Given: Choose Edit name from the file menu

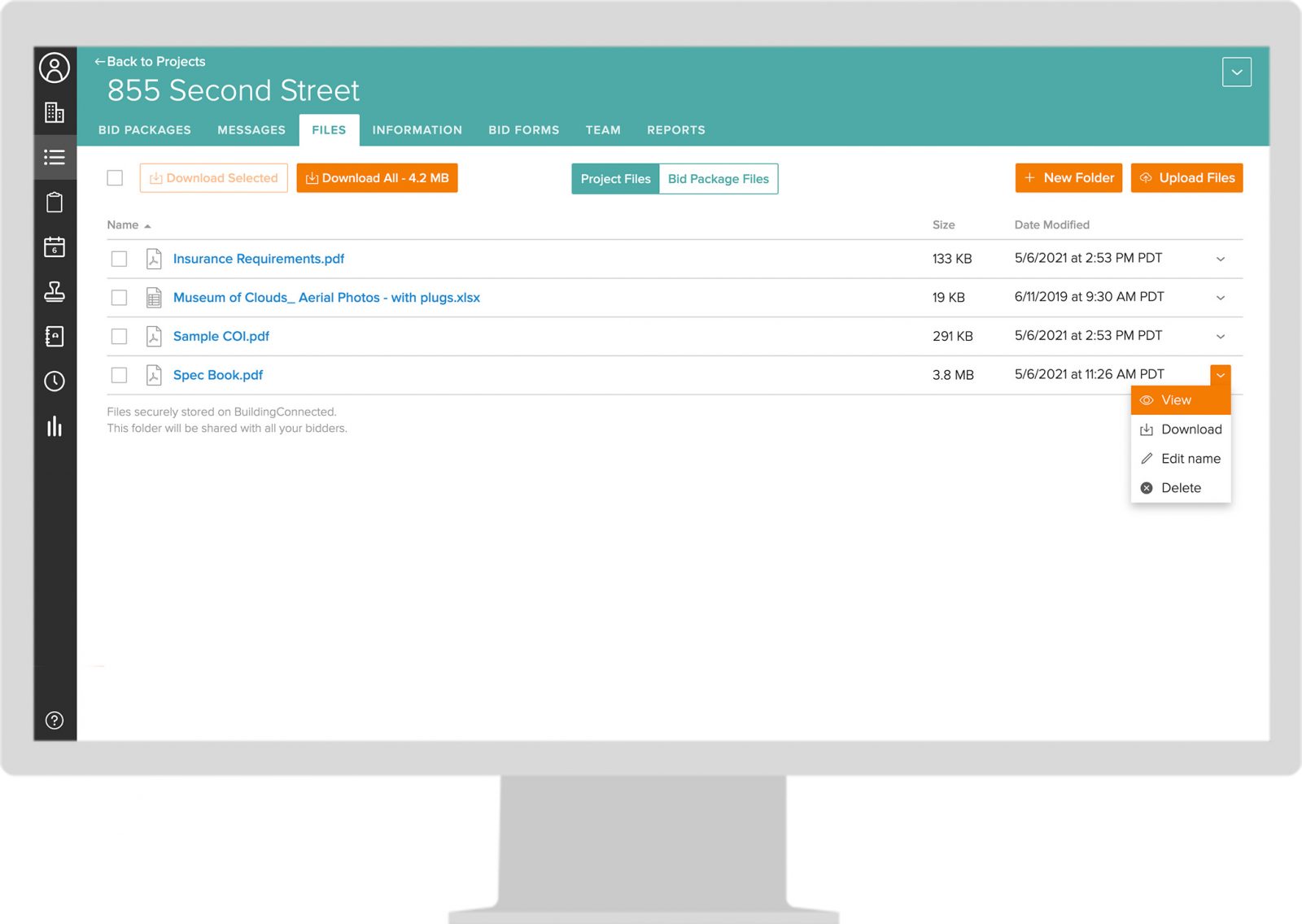Looking at the screenshot, I should click(1181, 459).
